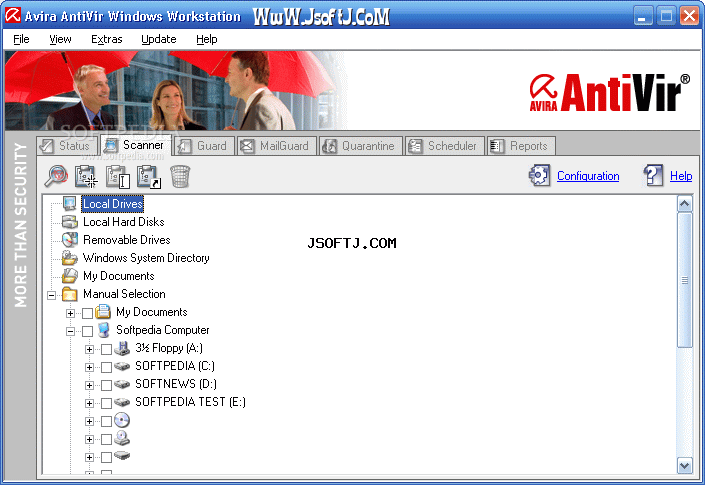Select the Local Hard Disks profile
This screenshot has height=485, width=705.
pyautogui.click(x=124, y=222)
